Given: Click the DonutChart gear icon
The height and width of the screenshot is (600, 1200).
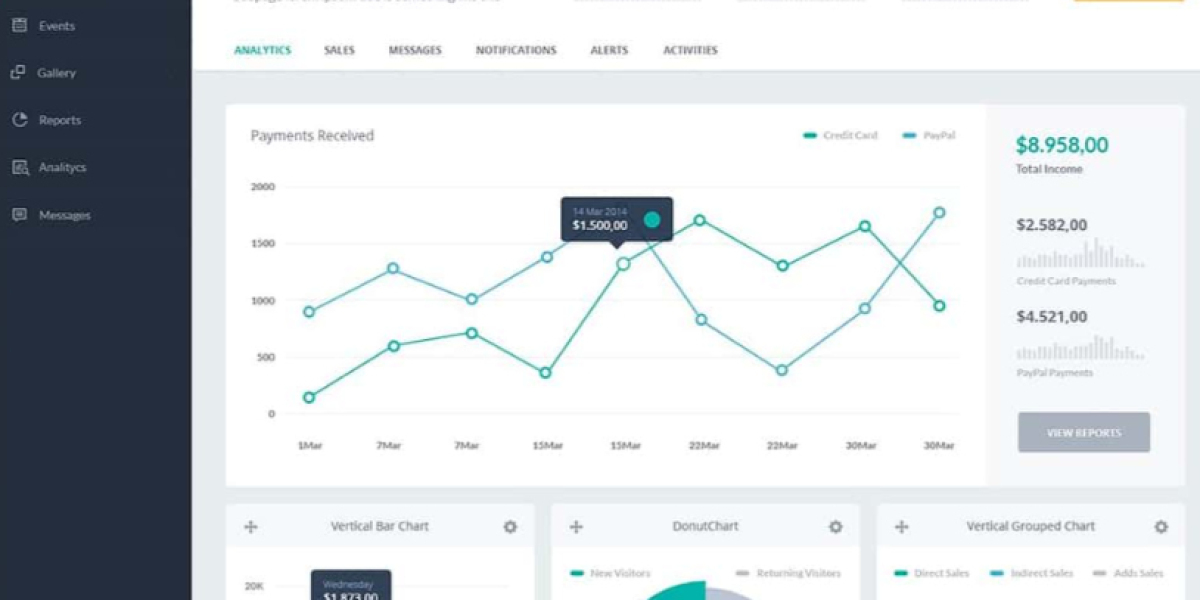Looking at the screenshot, I should [x=835, y=525].
